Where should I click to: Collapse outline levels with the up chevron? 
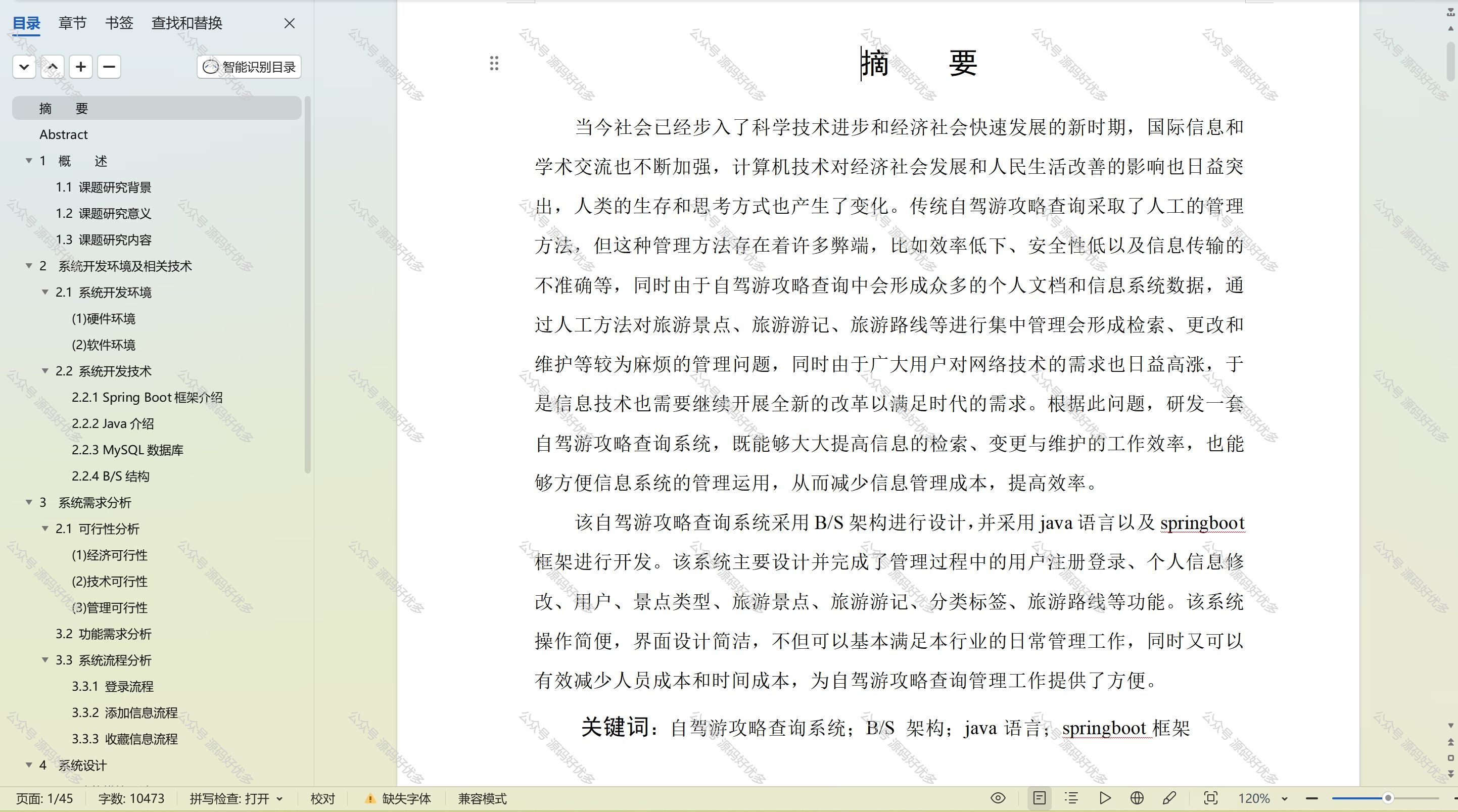[53, 67]
